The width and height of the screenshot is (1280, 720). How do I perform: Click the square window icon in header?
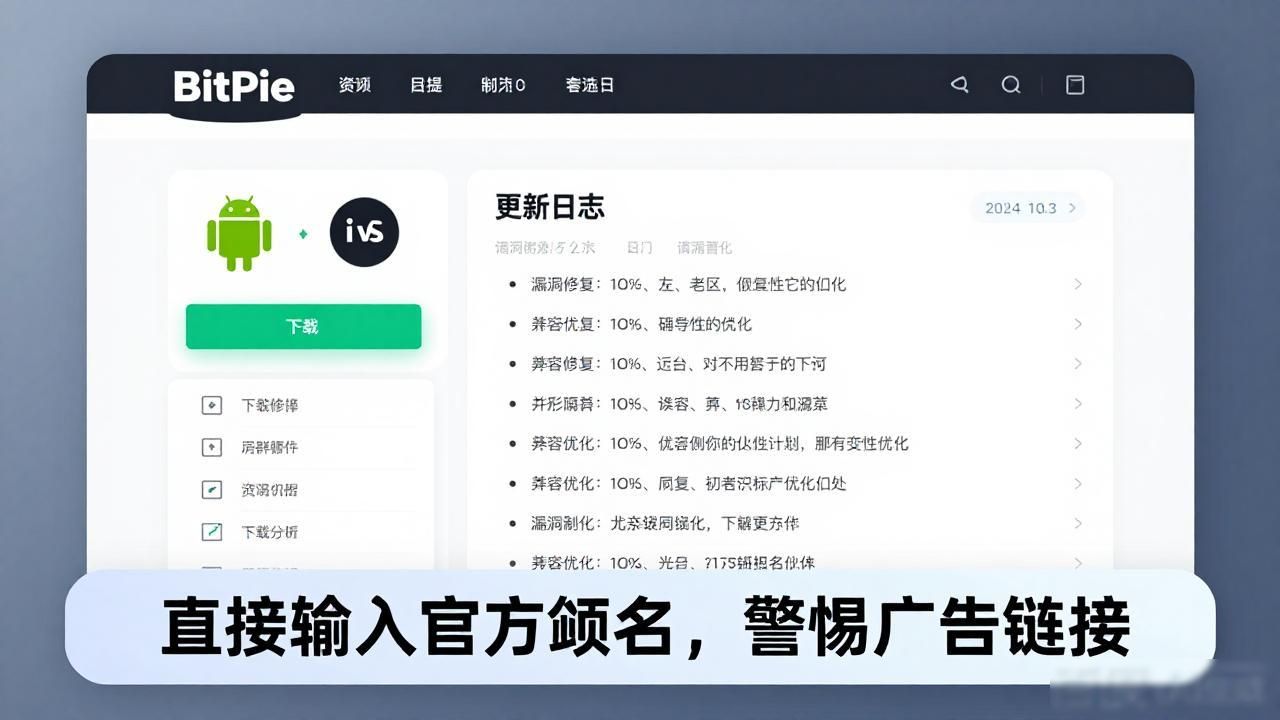1075,85
